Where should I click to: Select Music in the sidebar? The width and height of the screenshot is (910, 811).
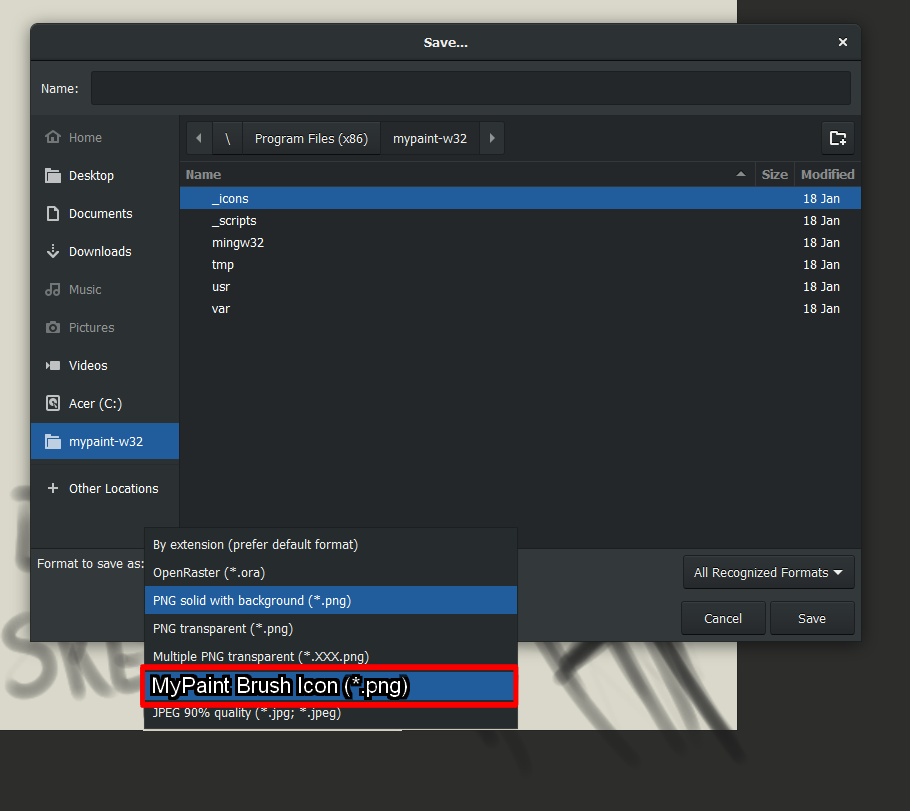(x=105, y=290)
